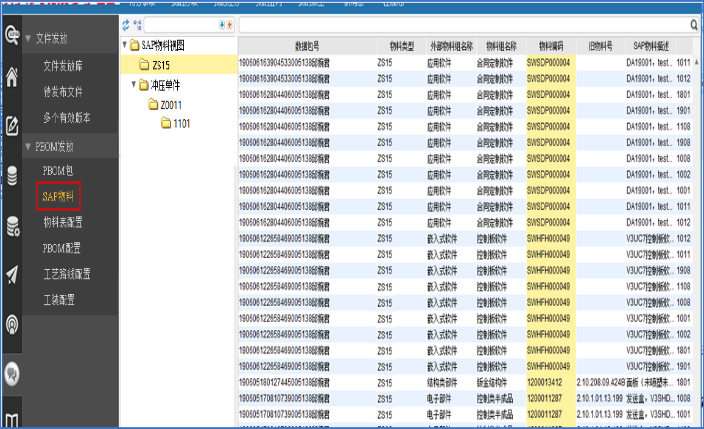Image resolution: width=704 pixels, height=429 pixels.
Task: Open the database settings gear icon
Action: (x=13, y=225)
